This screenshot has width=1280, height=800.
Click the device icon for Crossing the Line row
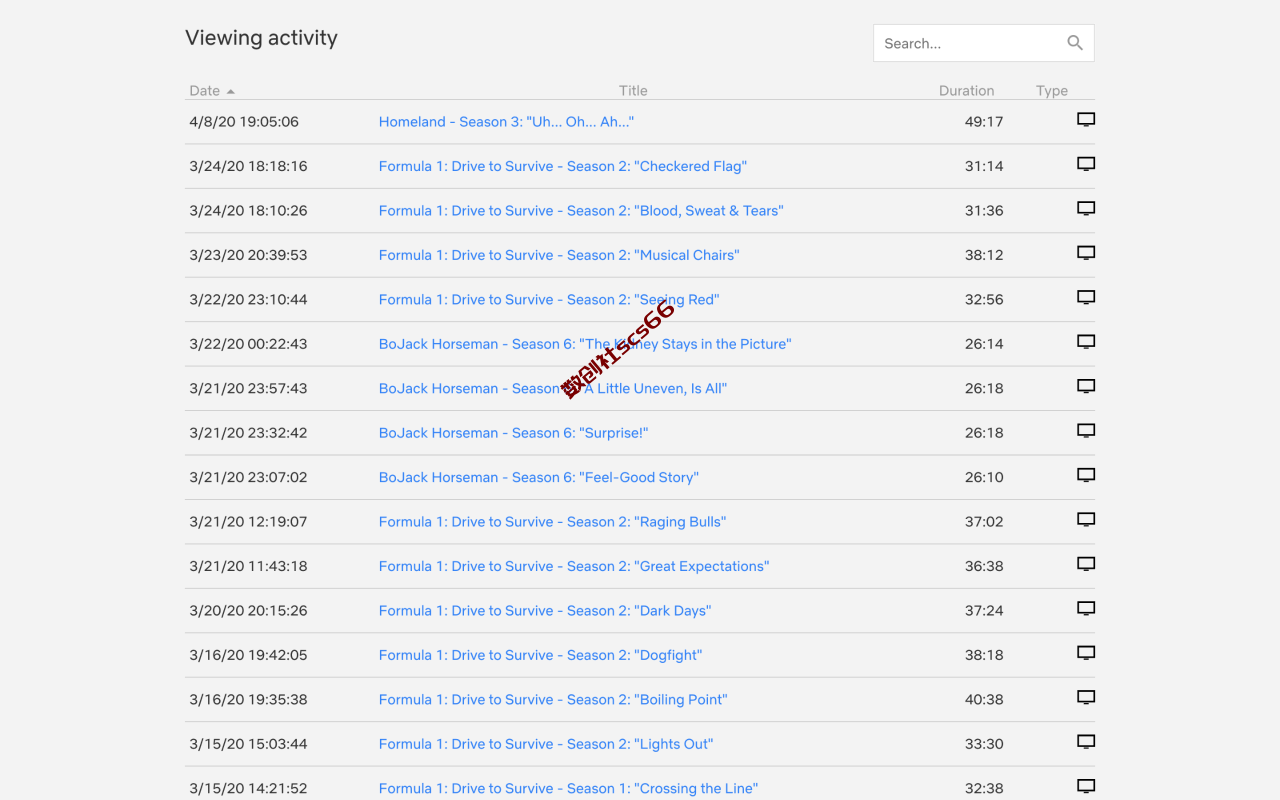tap(1086, 786)
